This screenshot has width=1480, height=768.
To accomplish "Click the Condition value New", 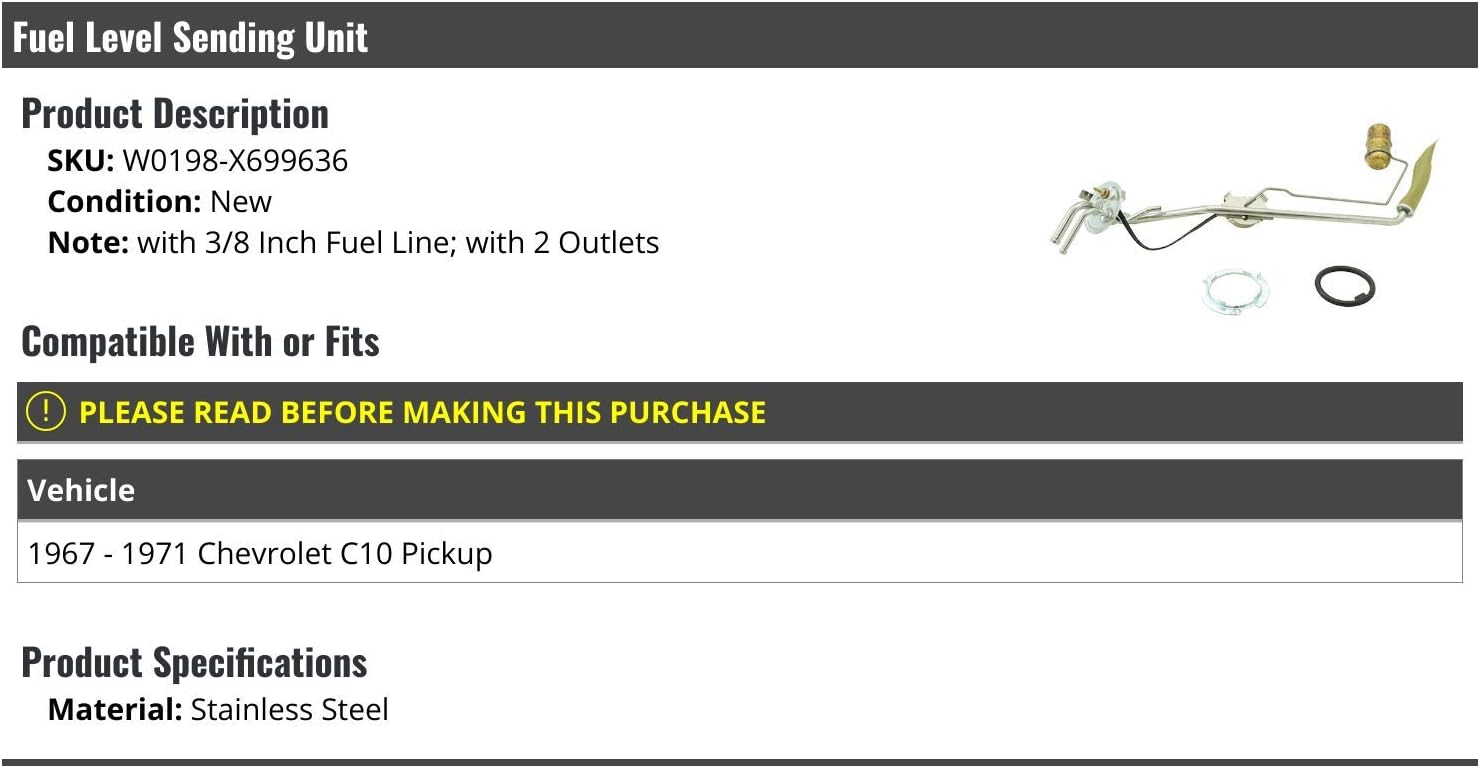I will pos(241,202).
